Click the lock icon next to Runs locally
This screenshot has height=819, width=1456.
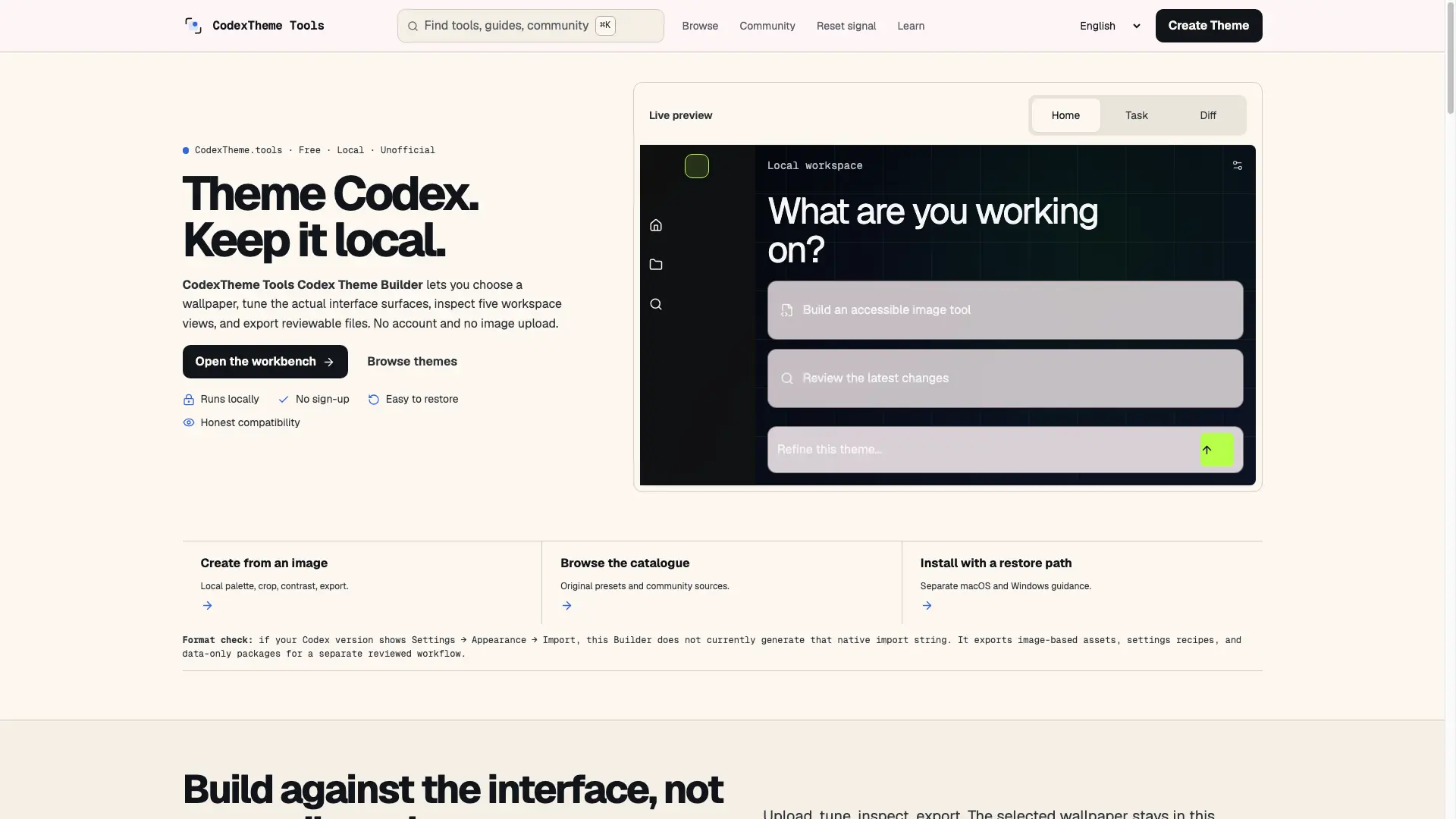point(189,400)
